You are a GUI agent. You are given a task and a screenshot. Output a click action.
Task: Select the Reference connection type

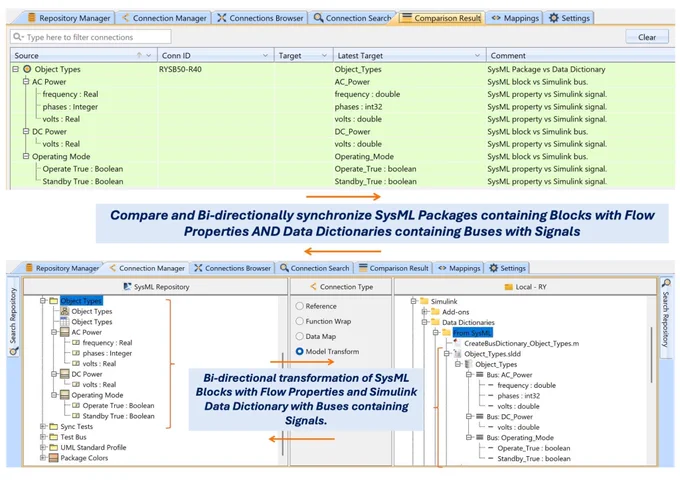click(x=299, y=306)
